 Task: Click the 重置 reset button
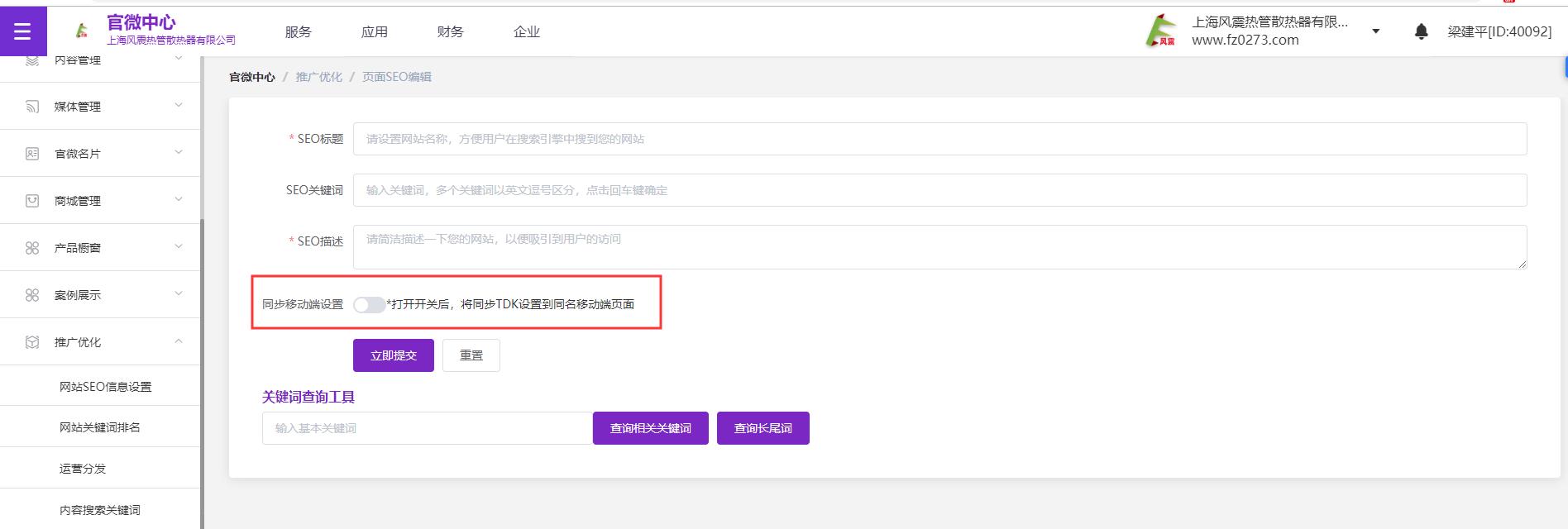coord(471,355)
